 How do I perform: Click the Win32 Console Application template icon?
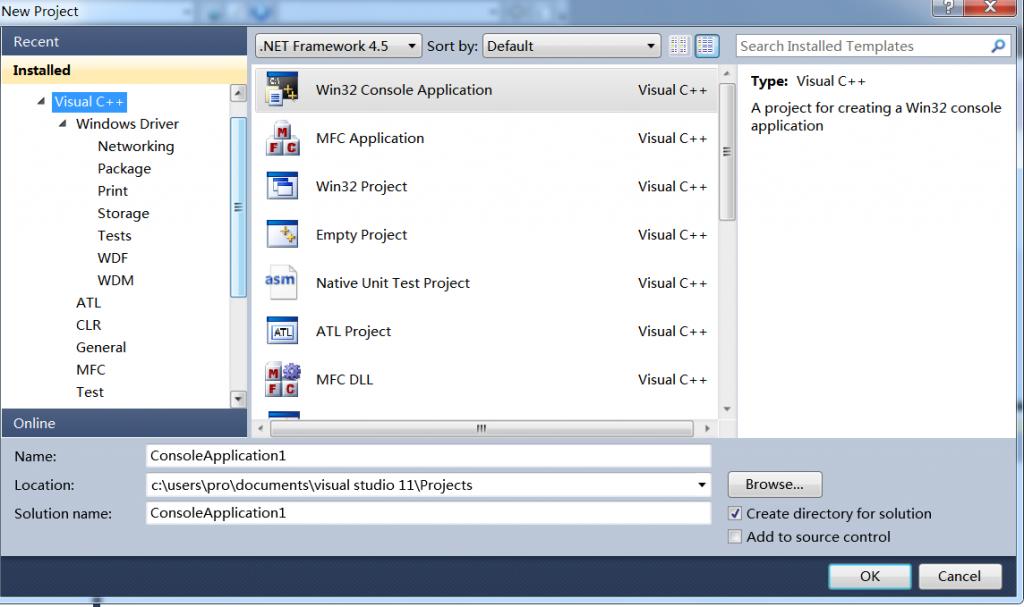pos(282,90)
